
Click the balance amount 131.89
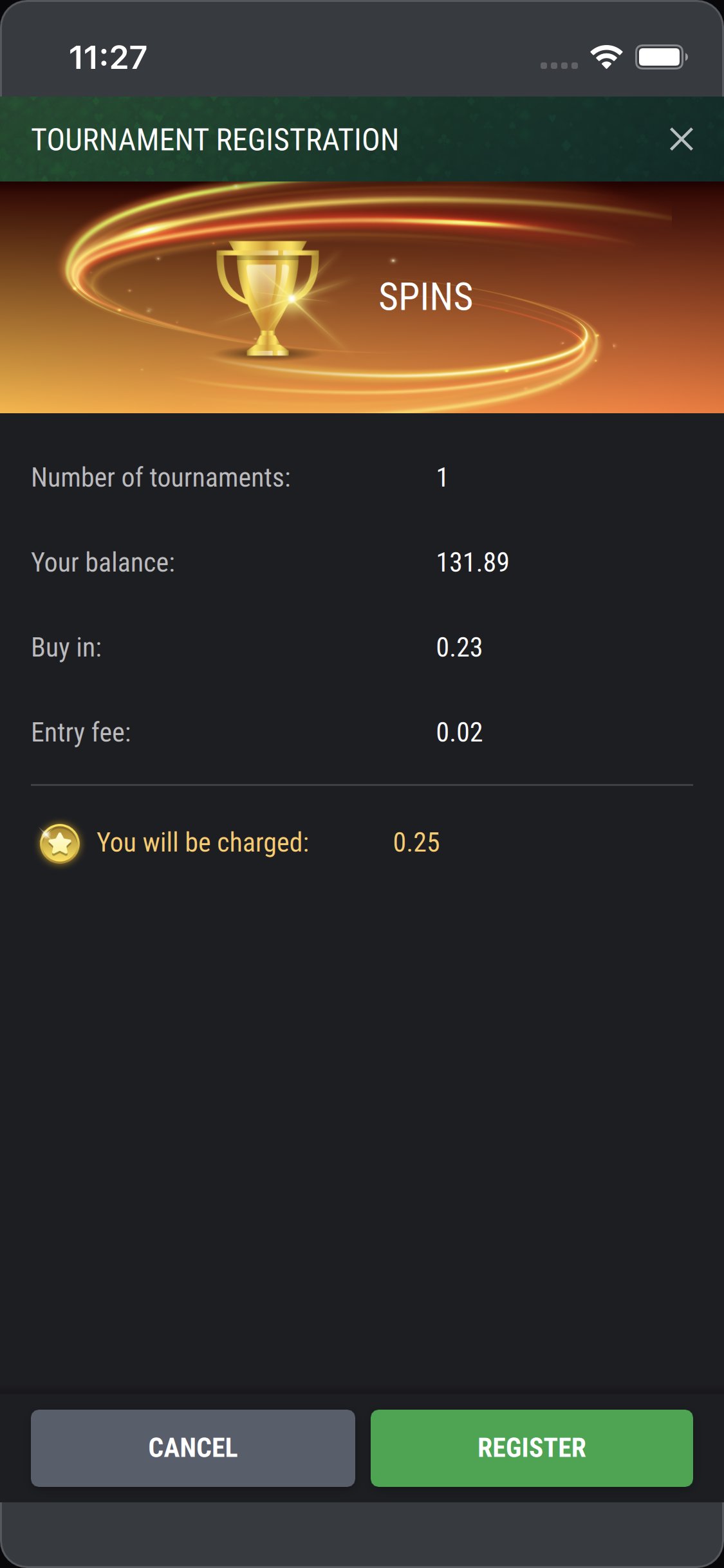coord(472,563)
